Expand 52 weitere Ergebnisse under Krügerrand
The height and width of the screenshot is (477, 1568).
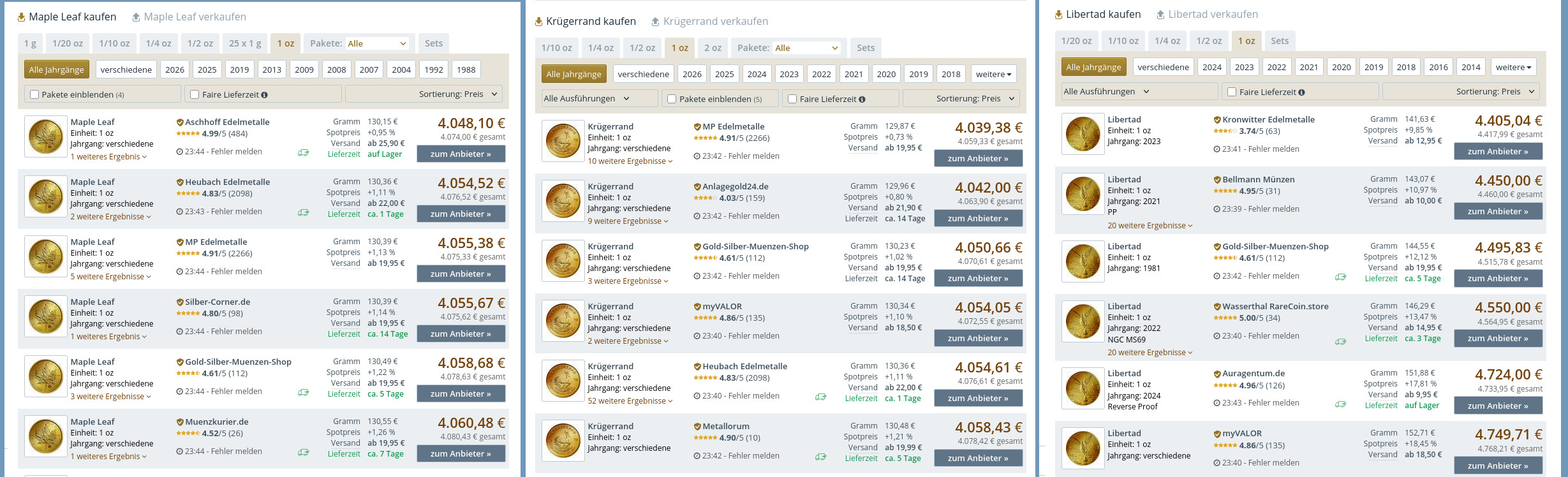630,401
